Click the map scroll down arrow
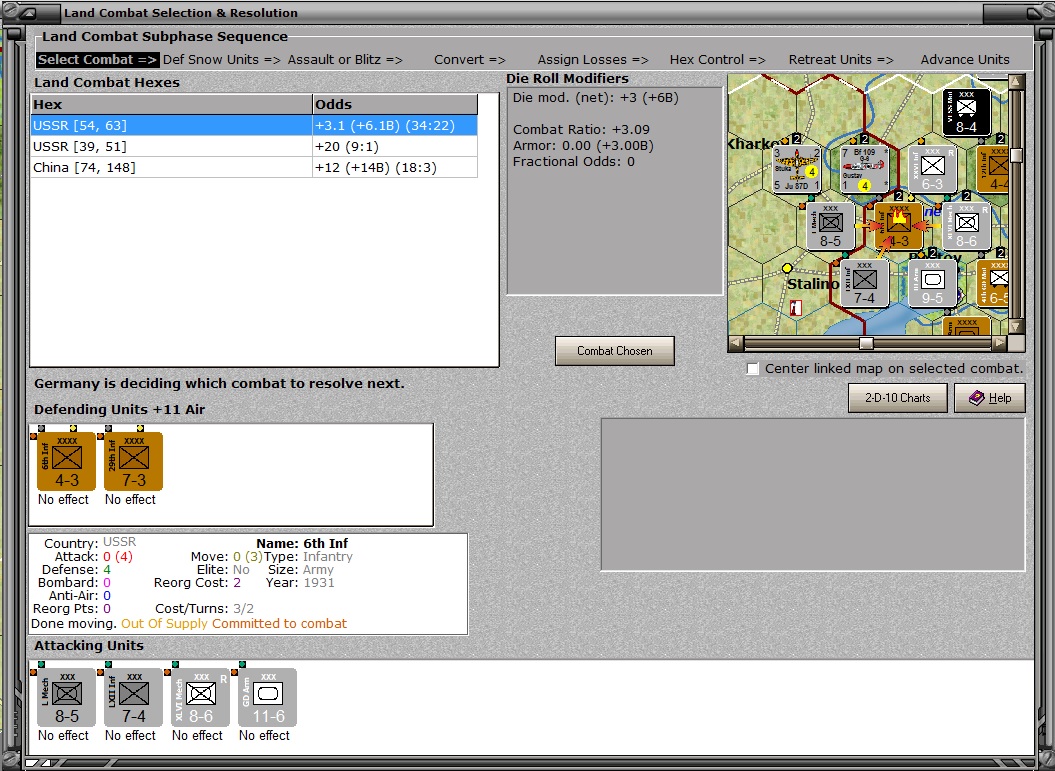The image size is (1055, 771). click(1016, 326)
